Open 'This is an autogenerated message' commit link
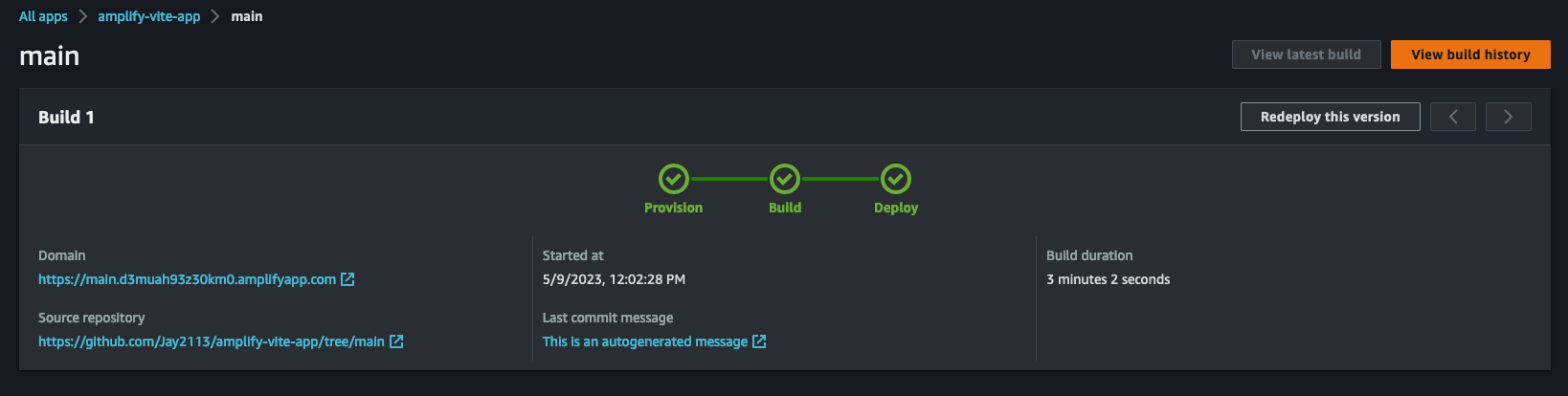 tap(645, 341)
